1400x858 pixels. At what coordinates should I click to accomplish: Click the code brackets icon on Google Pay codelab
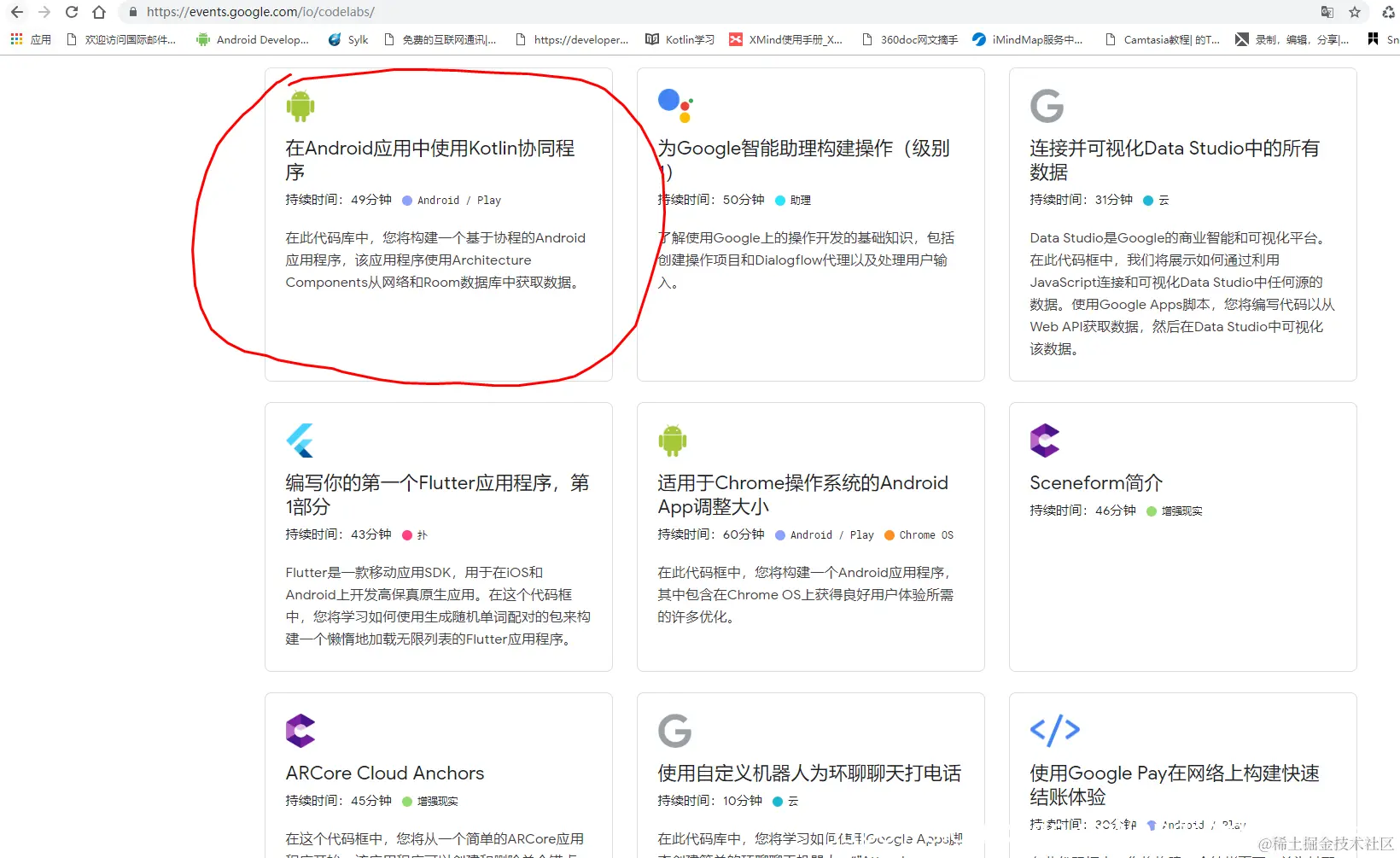pos(1055,730)
